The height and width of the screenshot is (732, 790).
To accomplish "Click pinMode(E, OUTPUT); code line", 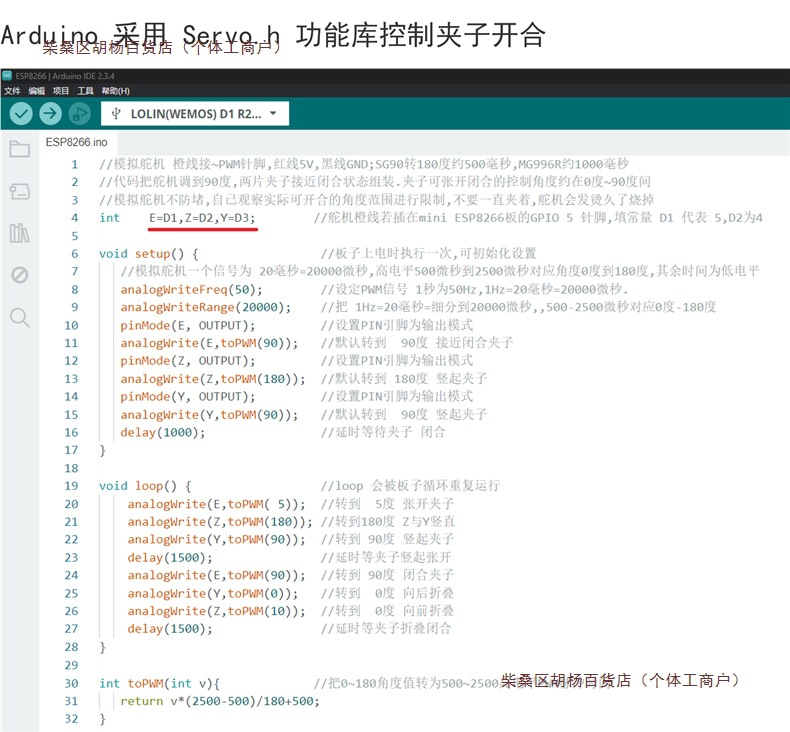I will point(188,325).
